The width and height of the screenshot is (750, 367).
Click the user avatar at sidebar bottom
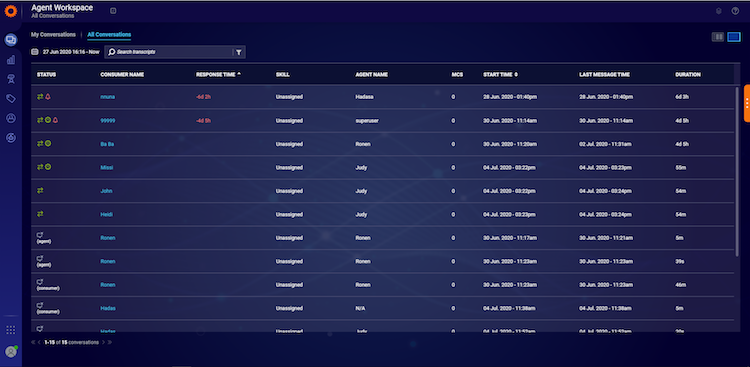pos(11,351)
